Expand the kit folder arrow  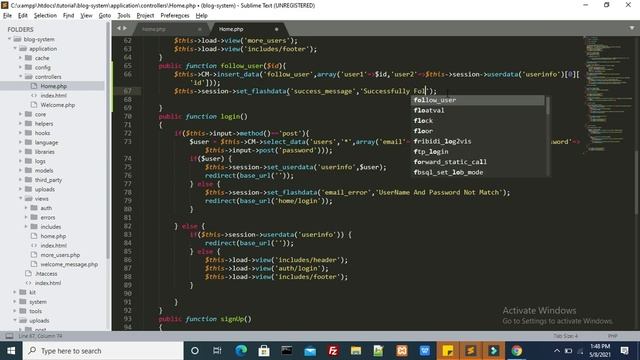[15, 293]
